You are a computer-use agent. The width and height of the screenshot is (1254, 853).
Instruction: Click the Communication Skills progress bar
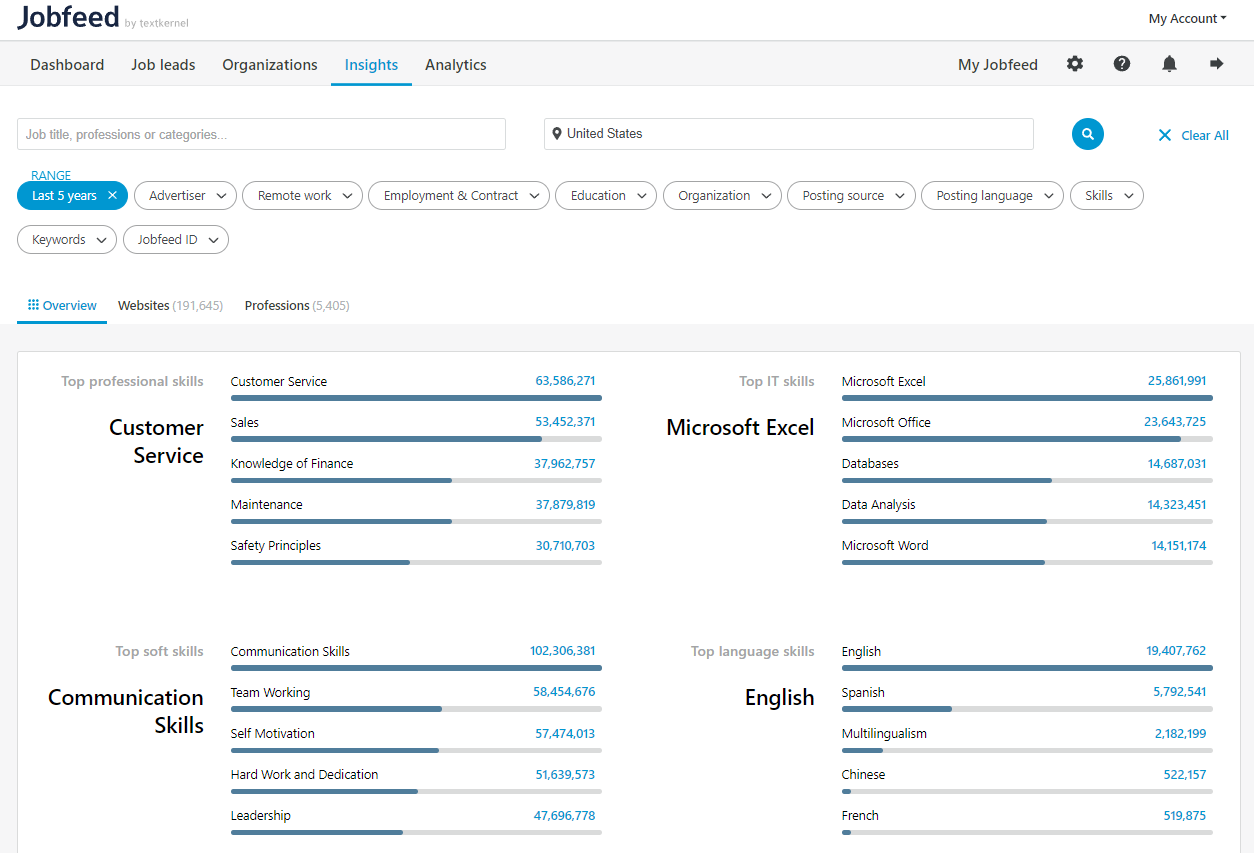point(416,667)
